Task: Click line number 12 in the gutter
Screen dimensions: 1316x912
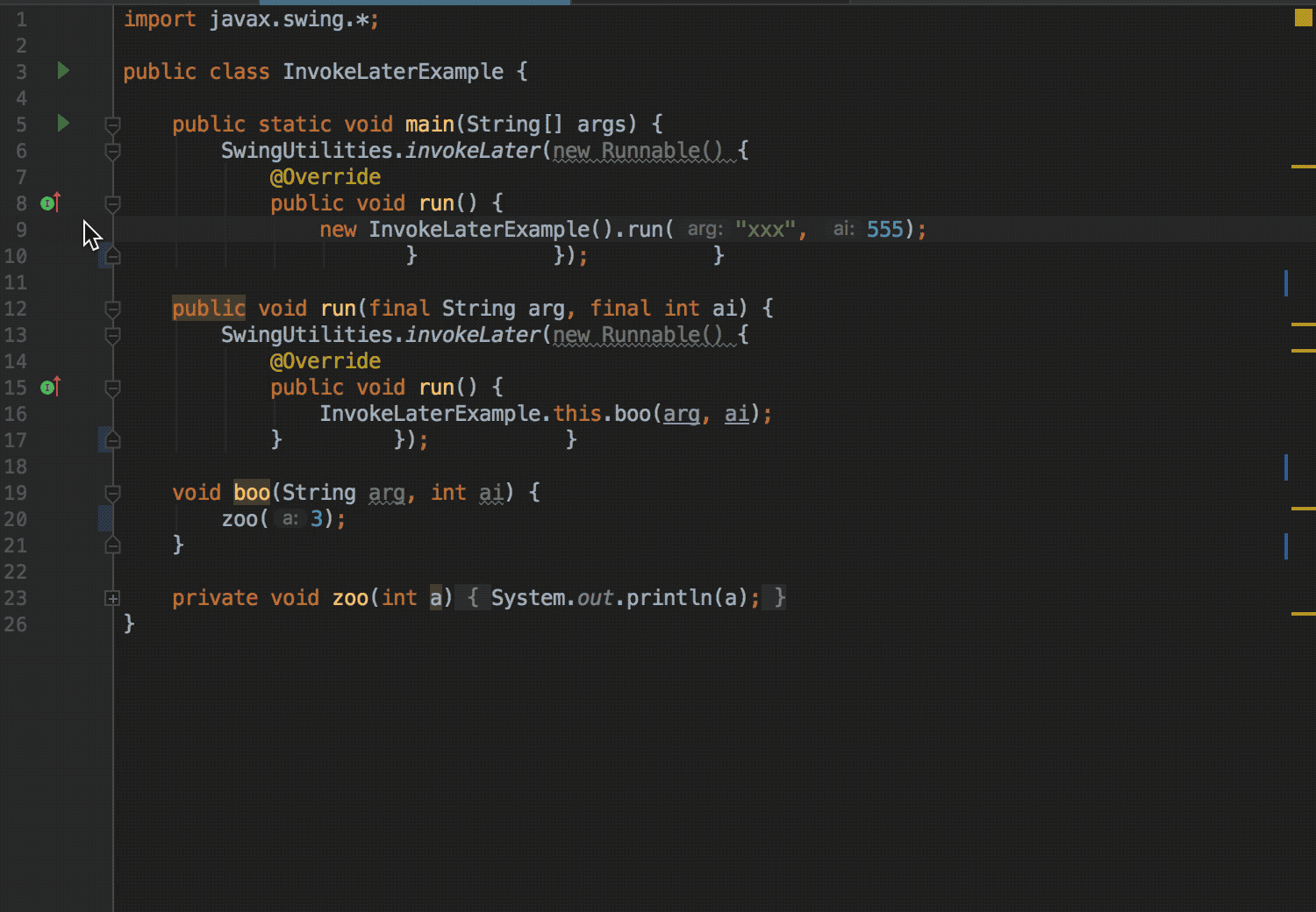Action: [16, 309]
